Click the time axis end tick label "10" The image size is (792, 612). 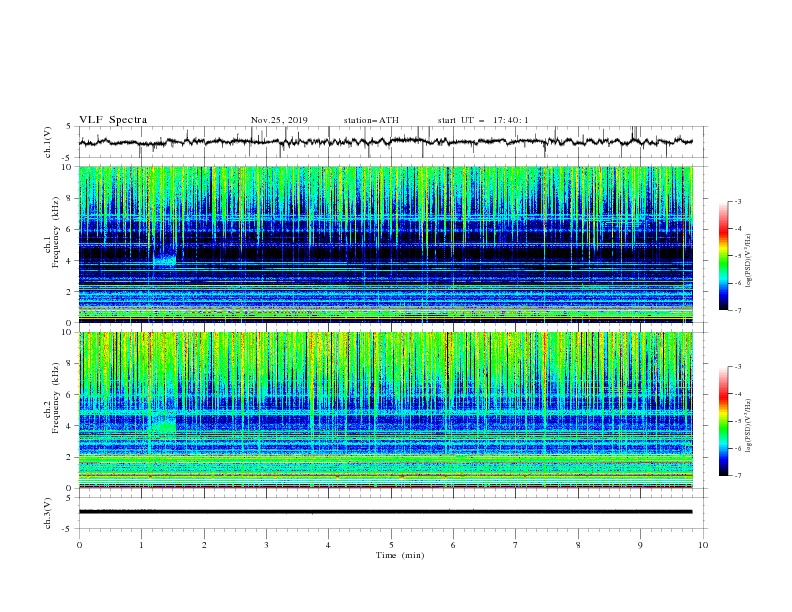point(703,545)
